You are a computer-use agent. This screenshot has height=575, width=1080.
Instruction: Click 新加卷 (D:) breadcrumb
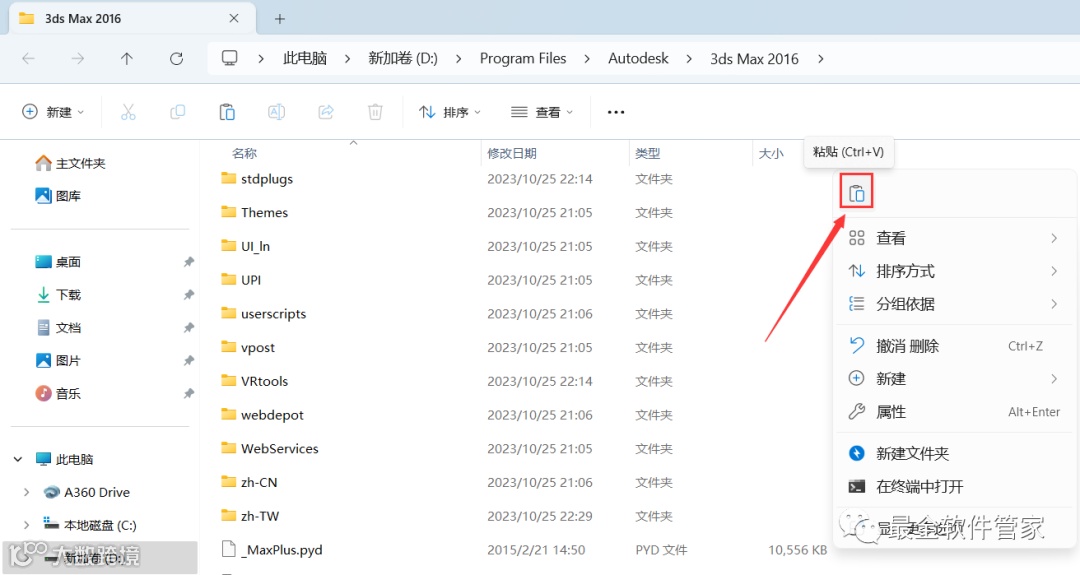coord(403,59)
